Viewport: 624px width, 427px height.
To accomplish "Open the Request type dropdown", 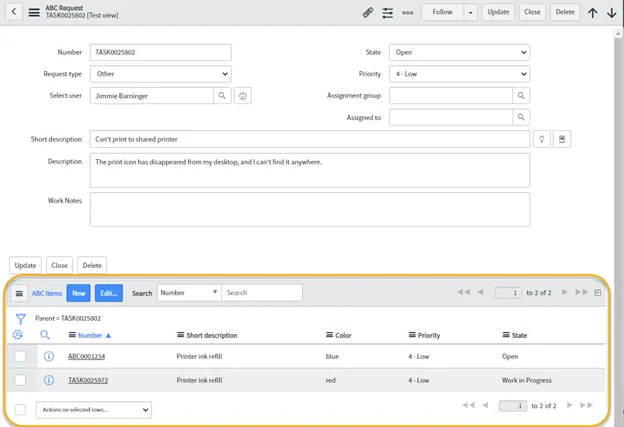I will tap(160, 74).
